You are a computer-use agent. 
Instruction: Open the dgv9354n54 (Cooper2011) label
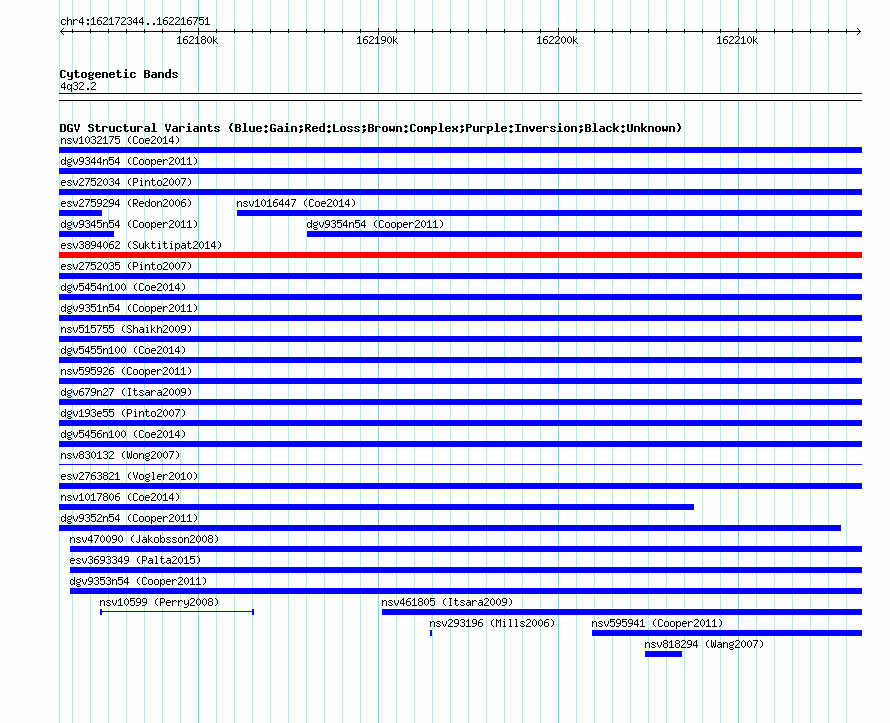(x=375, y=224)
